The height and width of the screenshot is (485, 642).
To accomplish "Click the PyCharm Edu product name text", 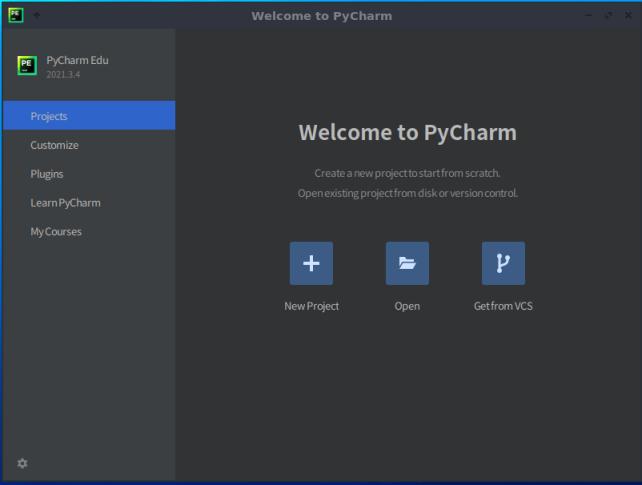I will 77,60.
